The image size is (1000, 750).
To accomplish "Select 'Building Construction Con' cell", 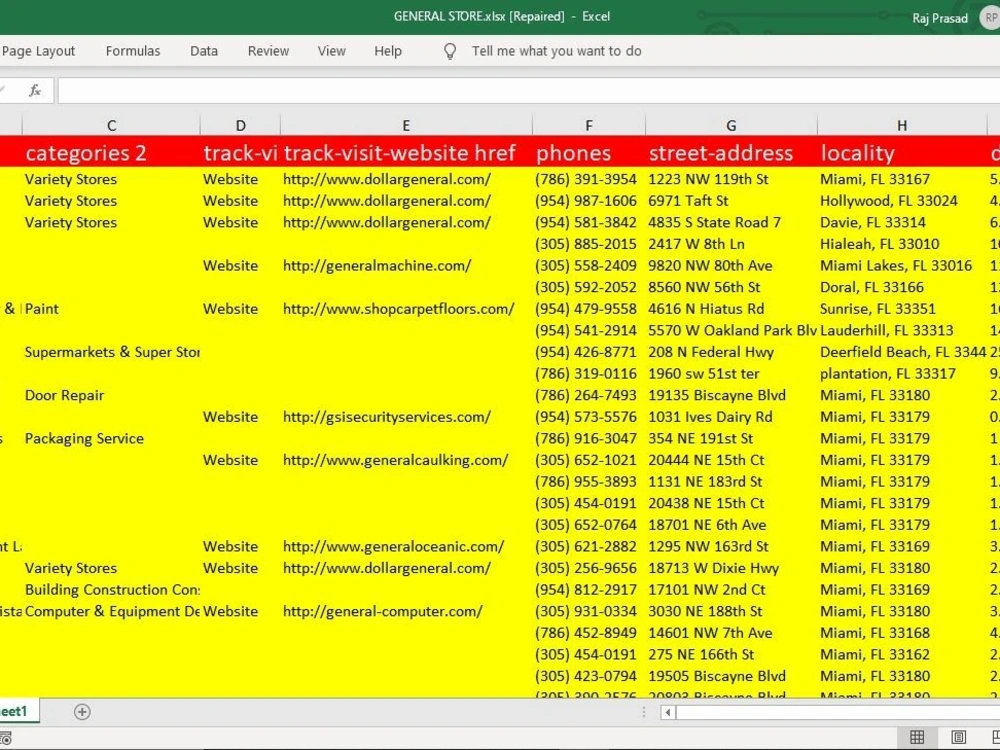I will pos(112,590).
